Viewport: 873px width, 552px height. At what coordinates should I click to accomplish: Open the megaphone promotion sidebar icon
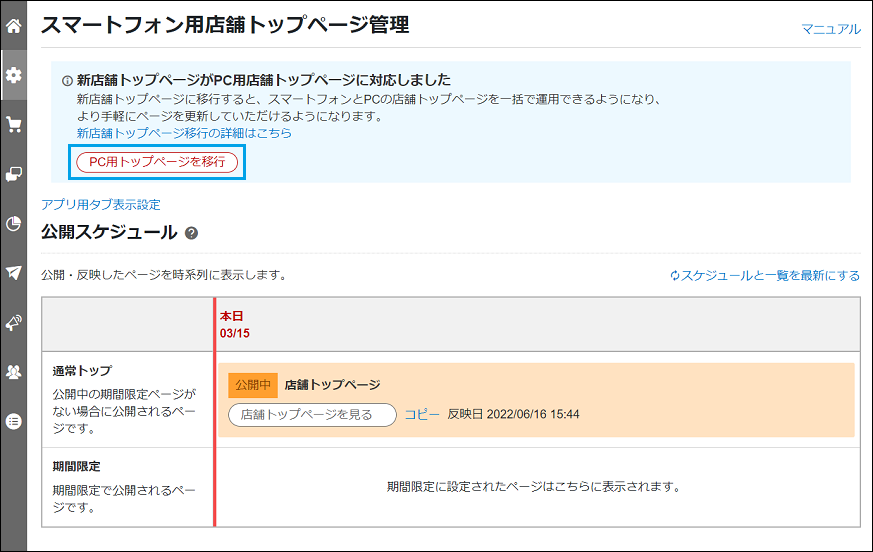tap(13, 322)
